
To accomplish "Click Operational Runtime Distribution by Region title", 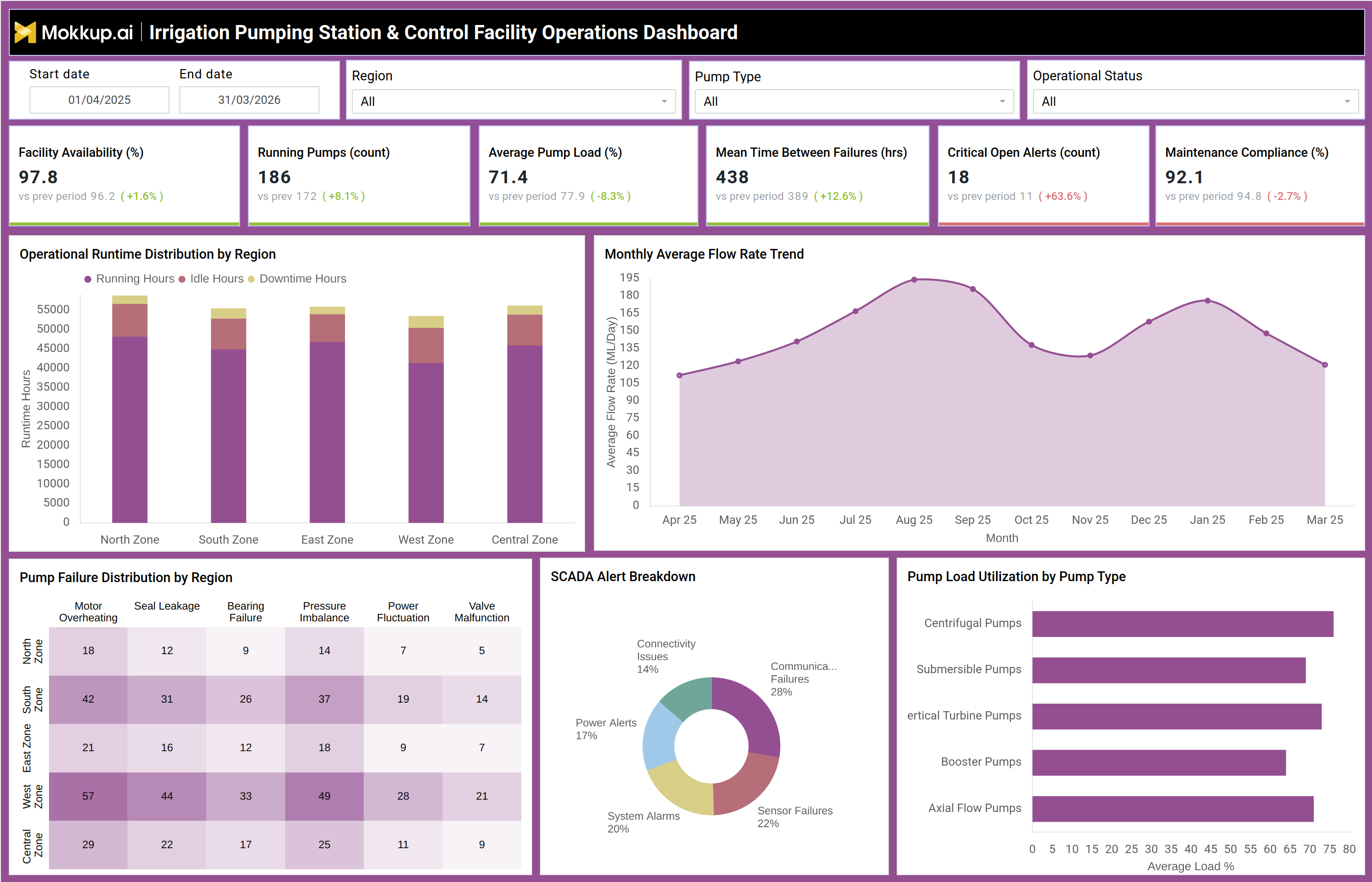I will coord(148,254).
